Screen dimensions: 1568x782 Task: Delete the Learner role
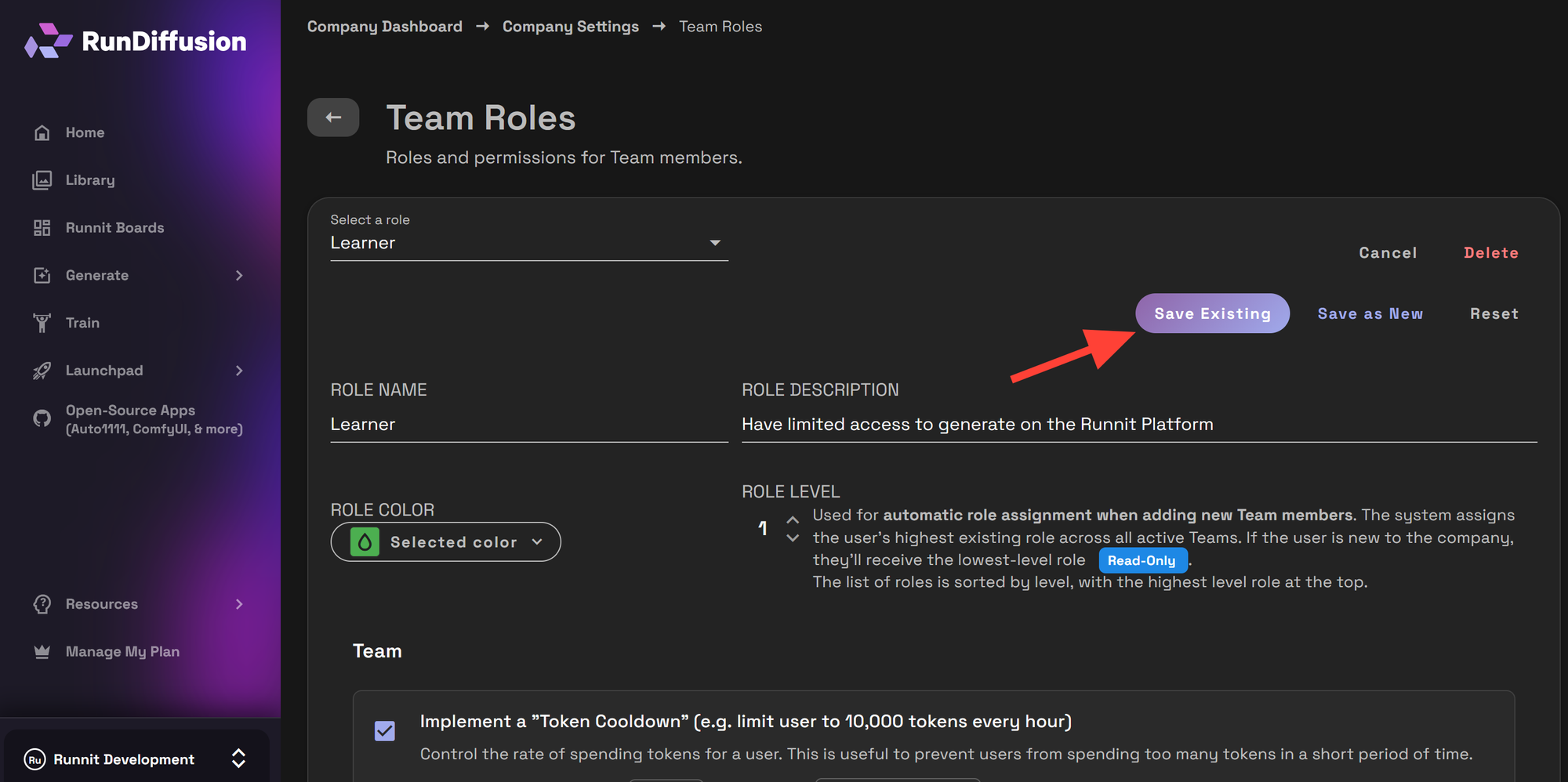1490,253
